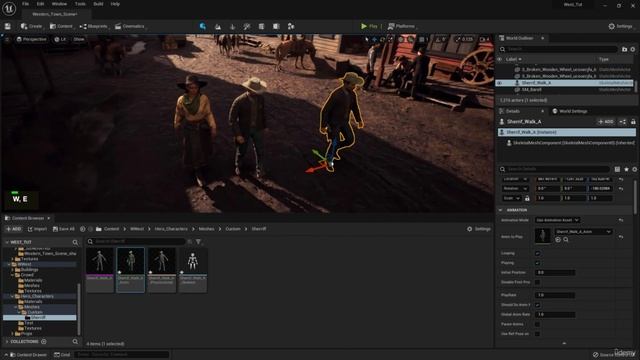Open the Content Browser filter icon
Image resolution: width=640 pixels, height=360 pixels.
(198, 242)
